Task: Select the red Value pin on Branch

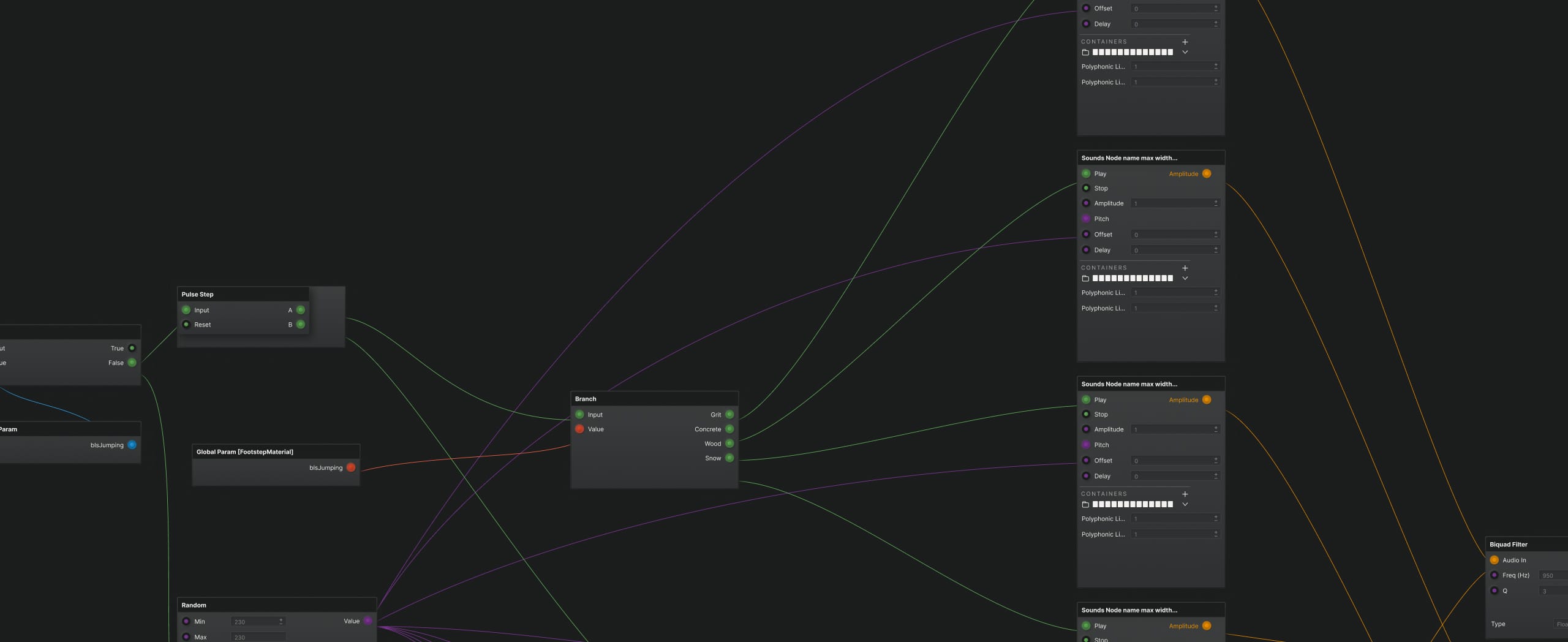Action: click(x=579, y=429)
